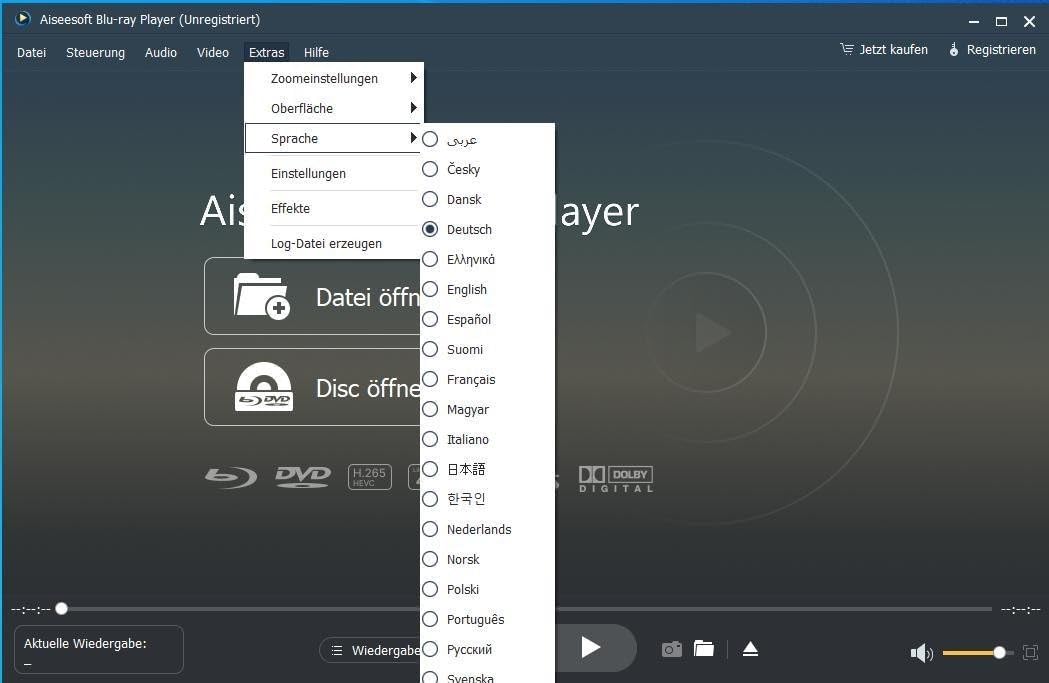Open the Datei menu
Viewport: 1049px width, 683px height.
pos(31,52)
